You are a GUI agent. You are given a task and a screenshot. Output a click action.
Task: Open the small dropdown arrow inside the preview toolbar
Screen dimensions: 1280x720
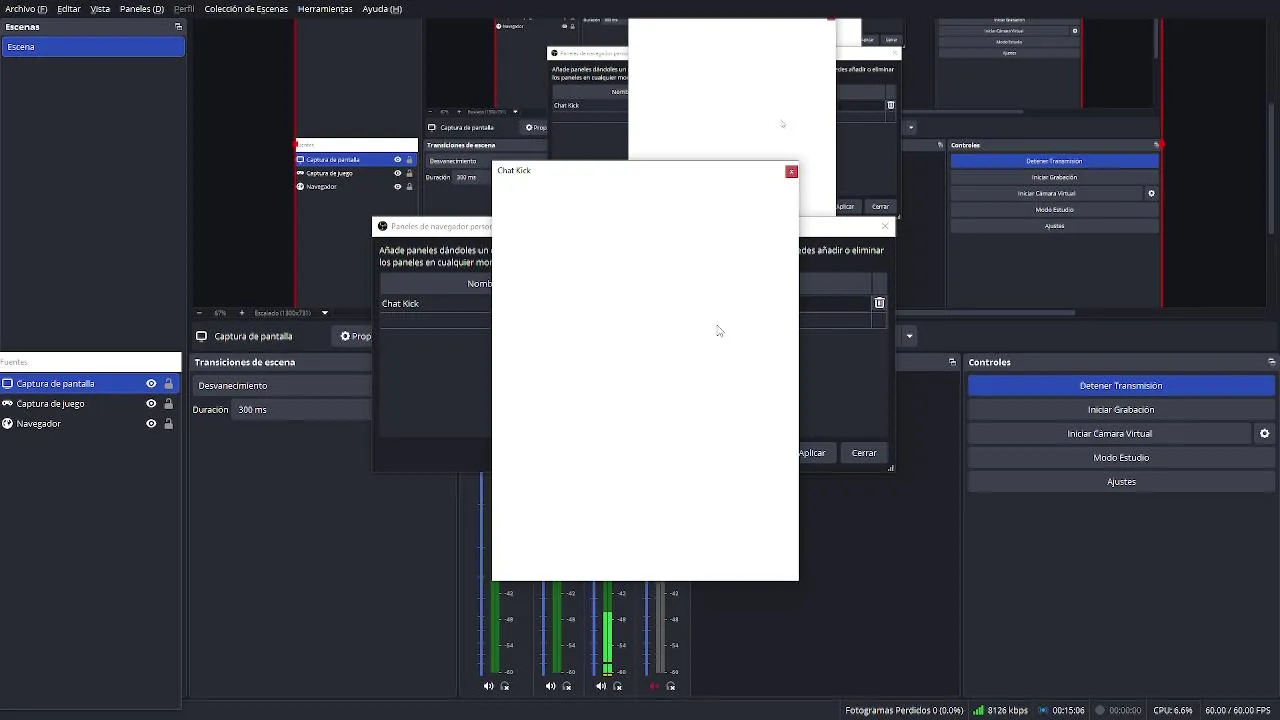911,128
